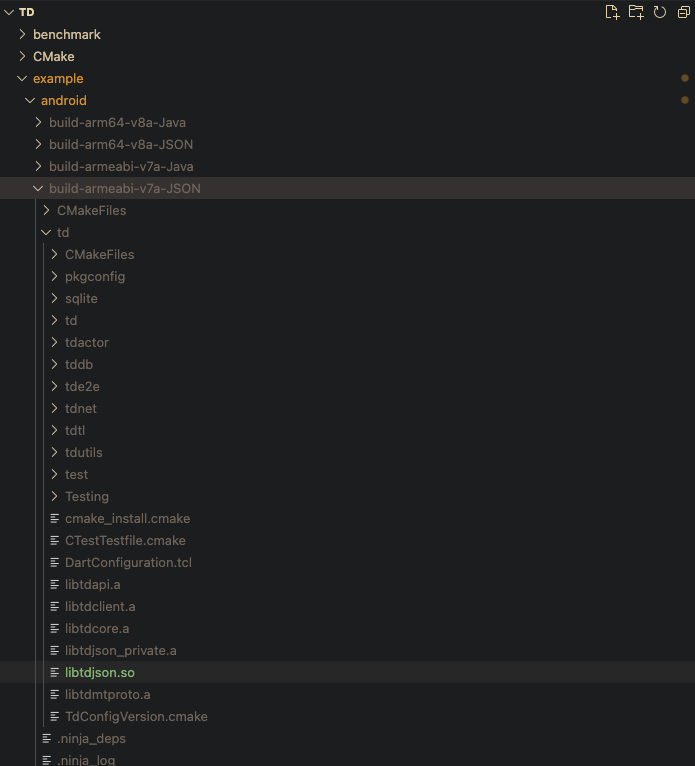Open libtdcore.a file
The width and height of the screenshot is (695, 766).
pyautogui.click(x=97, y=629)
